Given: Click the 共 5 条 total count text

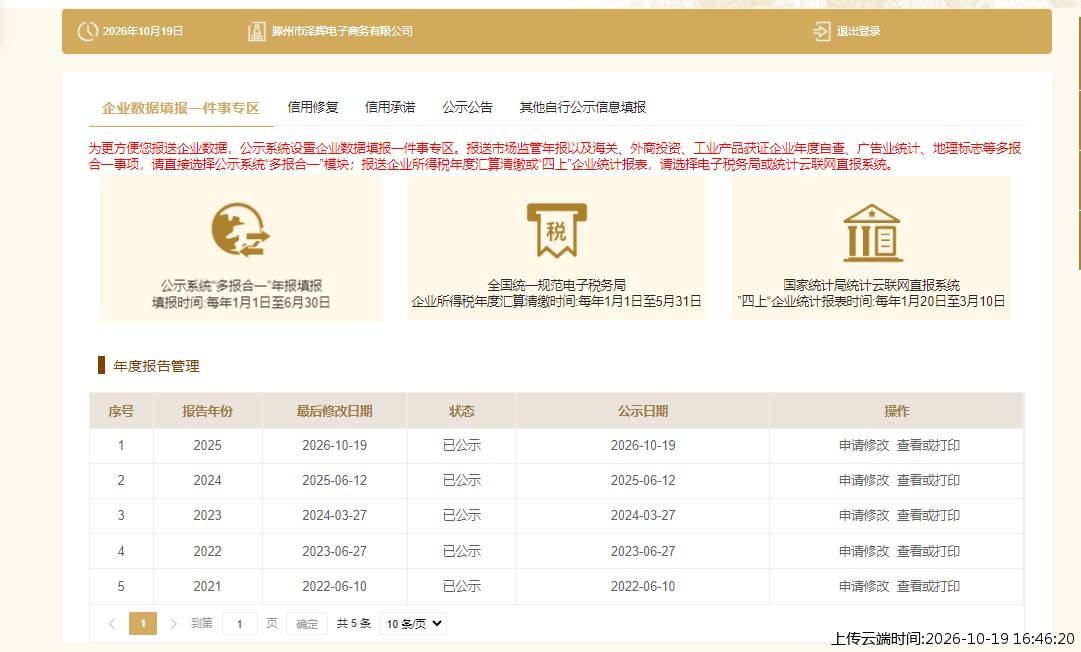Looking at the screenshot, I should pos(354,624).
